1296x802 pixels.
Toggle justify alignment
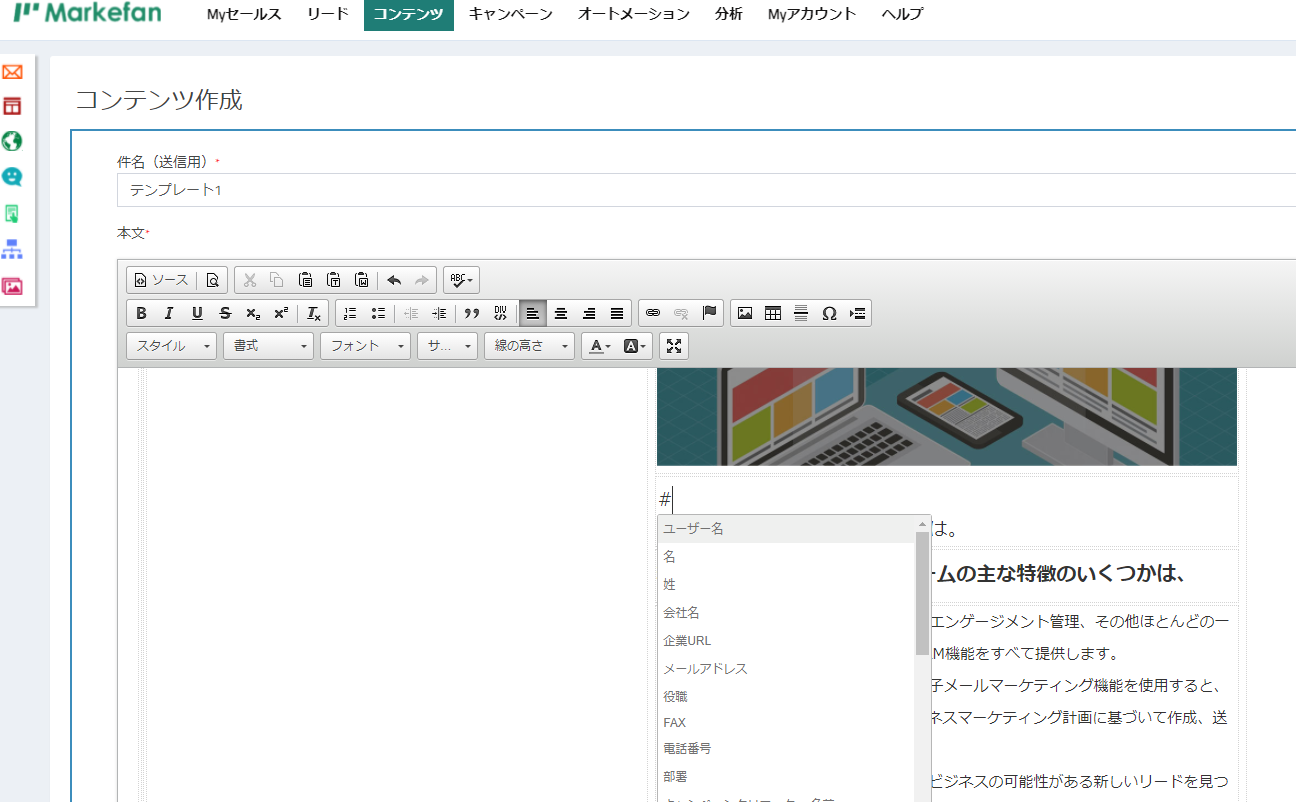(617, 313)
